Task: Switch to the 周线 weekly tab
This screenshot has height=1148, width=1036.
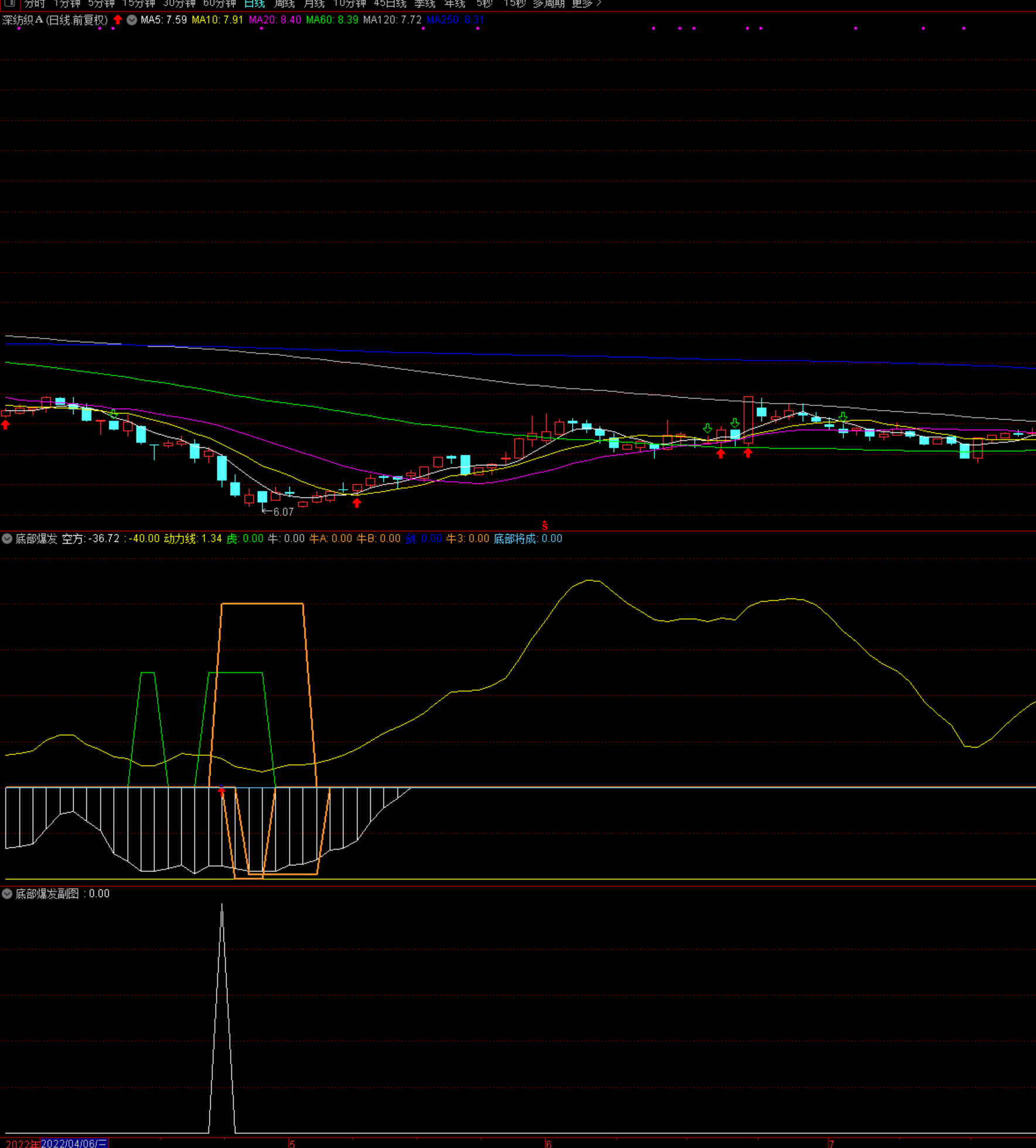Action: 284,4
